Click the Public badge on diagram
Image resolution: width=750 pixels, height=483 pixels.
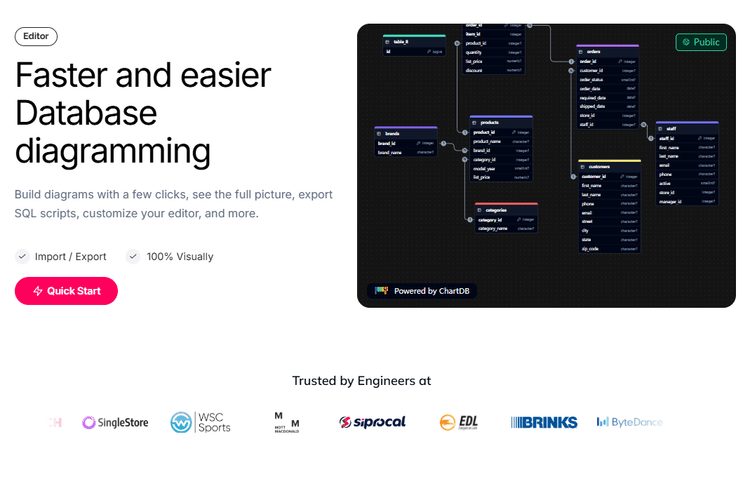pyautogui.click(x=700, y=42)
